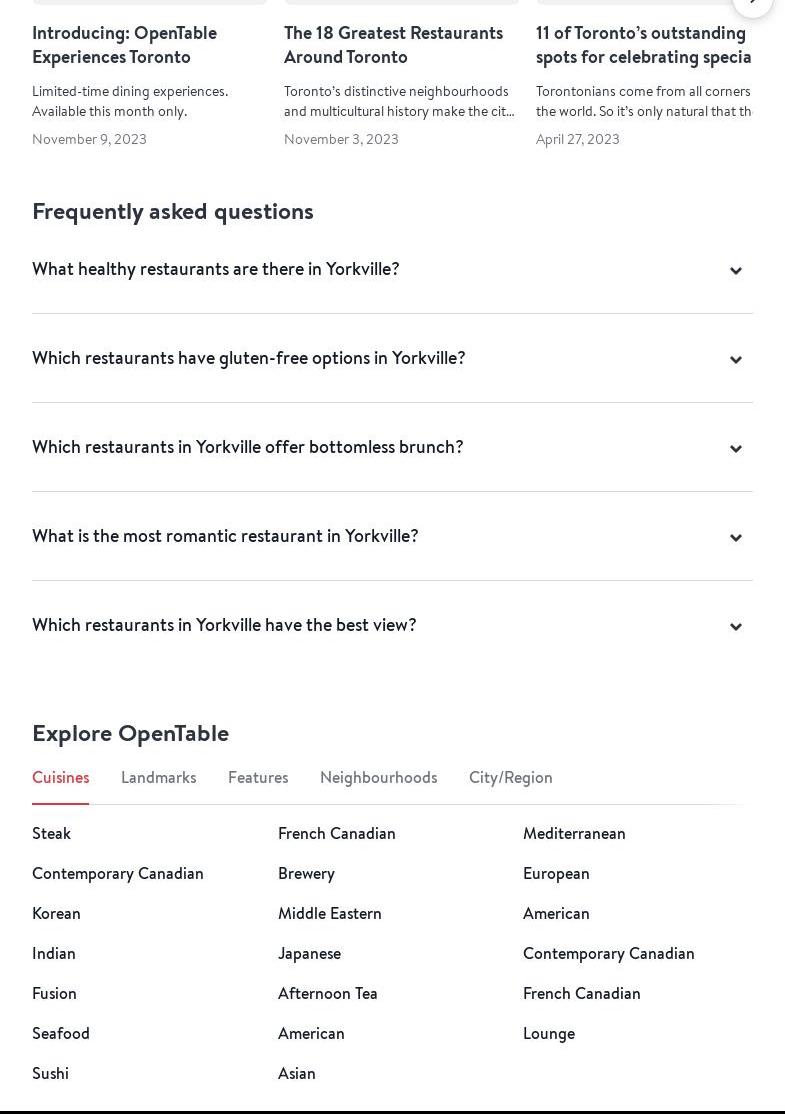
Task: Select the Lounge cuisine link
Action: (548, 1034)
